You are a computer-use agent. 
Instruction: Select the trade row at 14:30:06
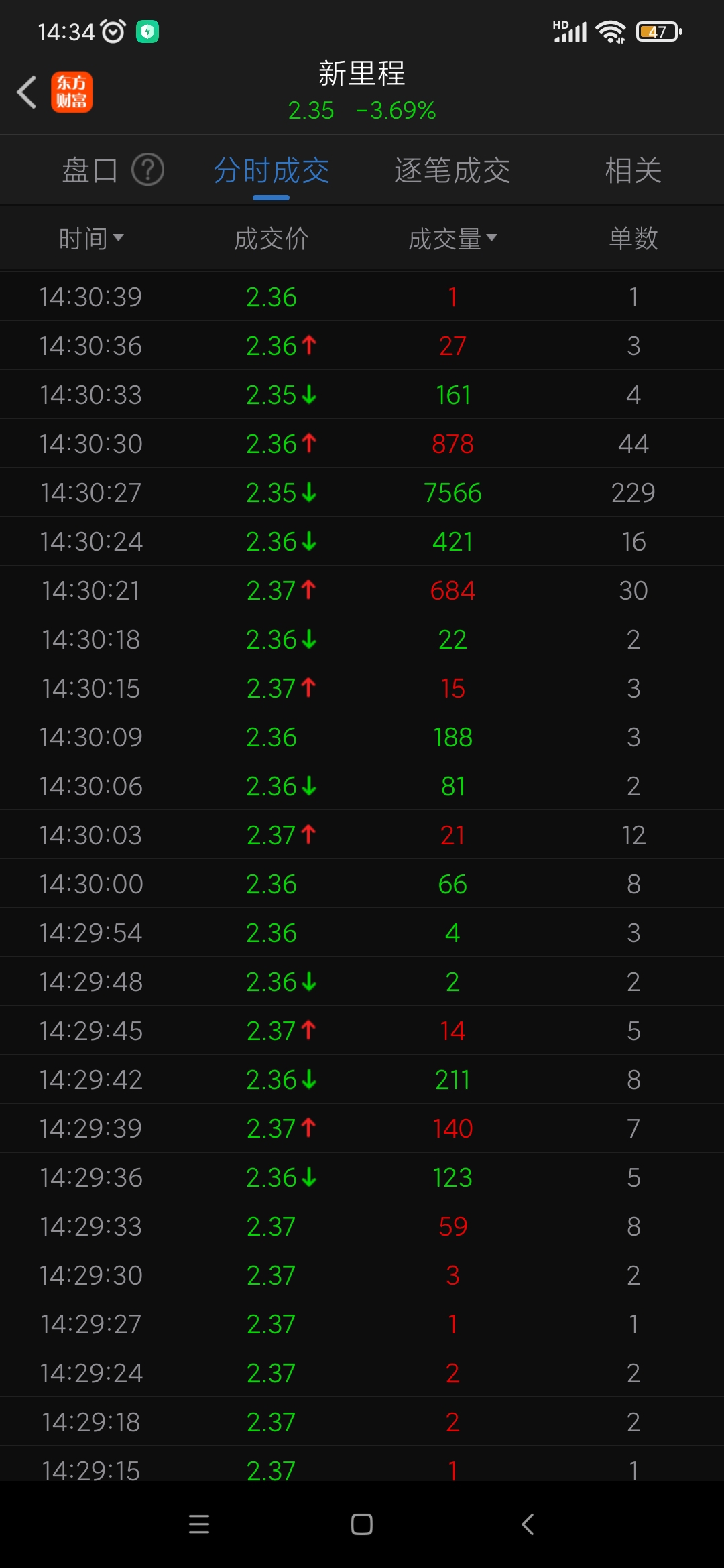[362, 786]
